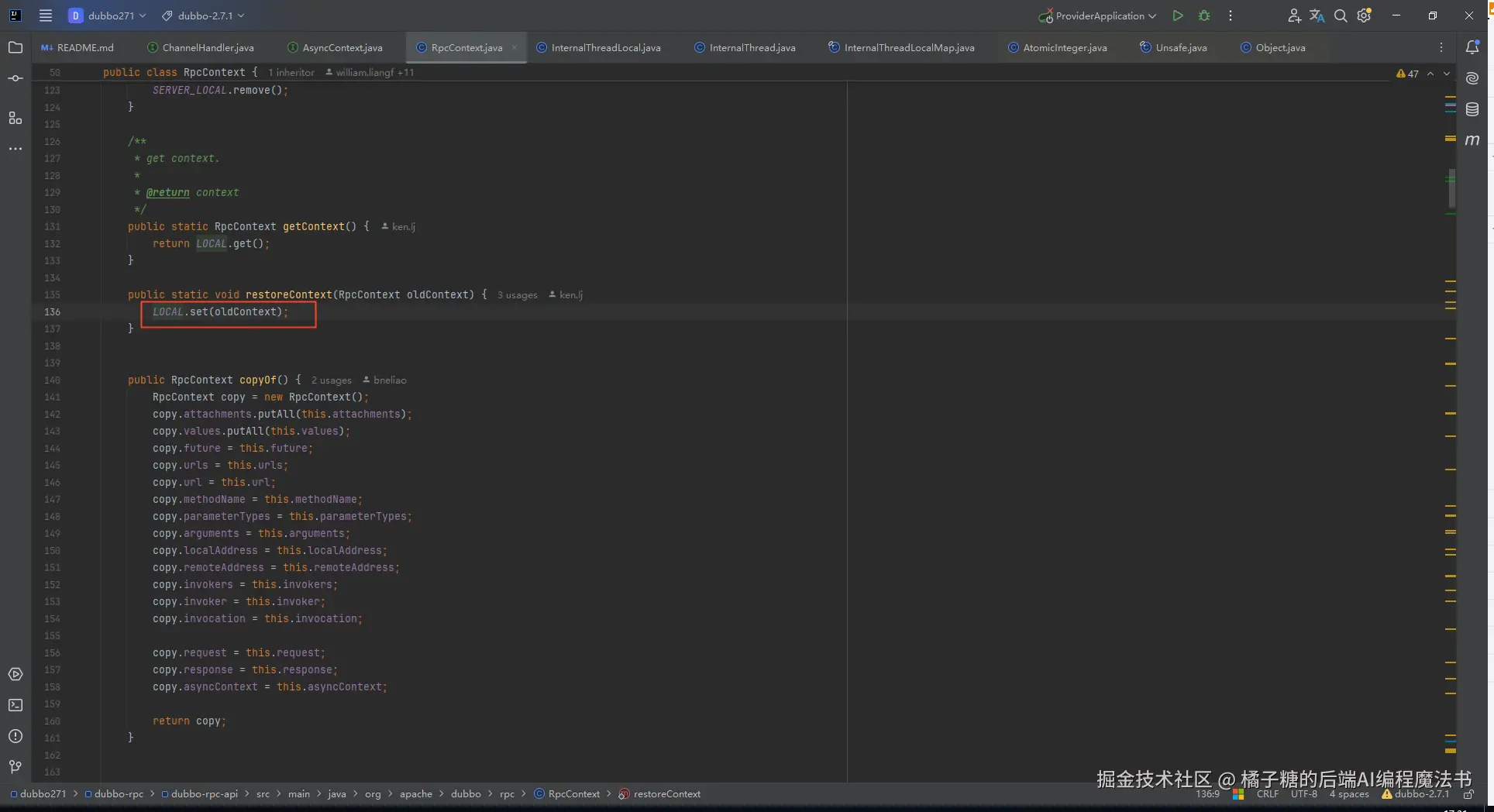Open the Project tool window folder icon
Viewport: 1494px width, 812px height.
coord(15,47)
